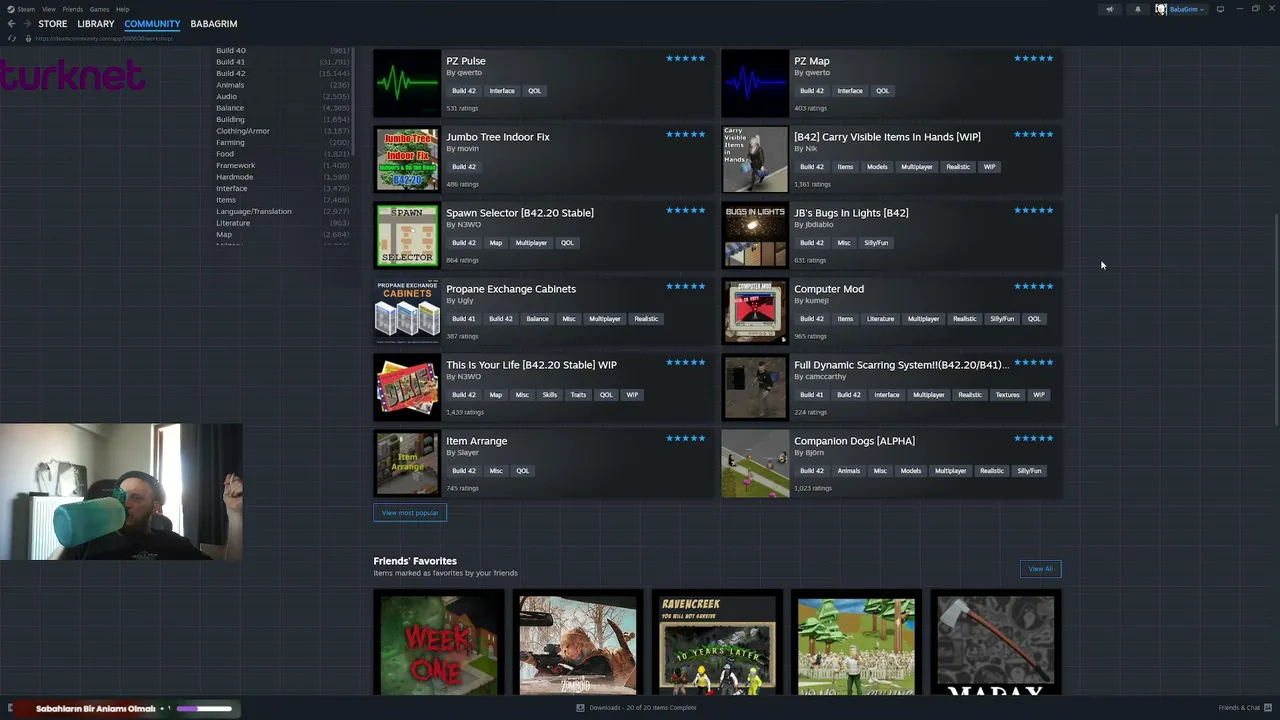Click the QOL tag on PZ Pulse
Viewport: 1280px width, 720px height.
[535, 91]
